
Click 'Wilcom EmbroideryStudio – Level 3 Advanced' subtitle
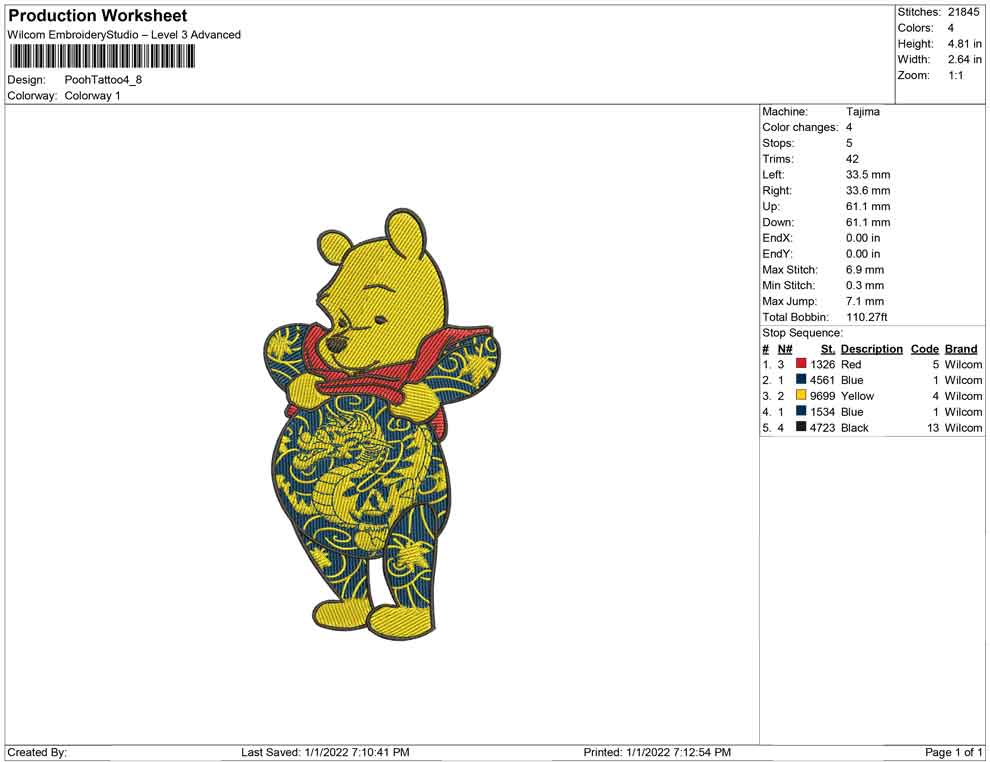124,35
